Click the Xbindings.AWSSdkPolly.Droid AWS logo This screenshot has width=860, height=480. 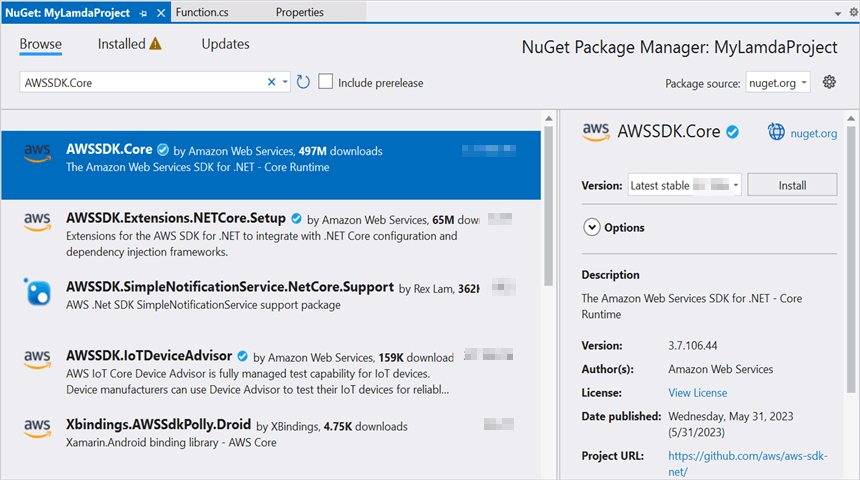[37, 428]
